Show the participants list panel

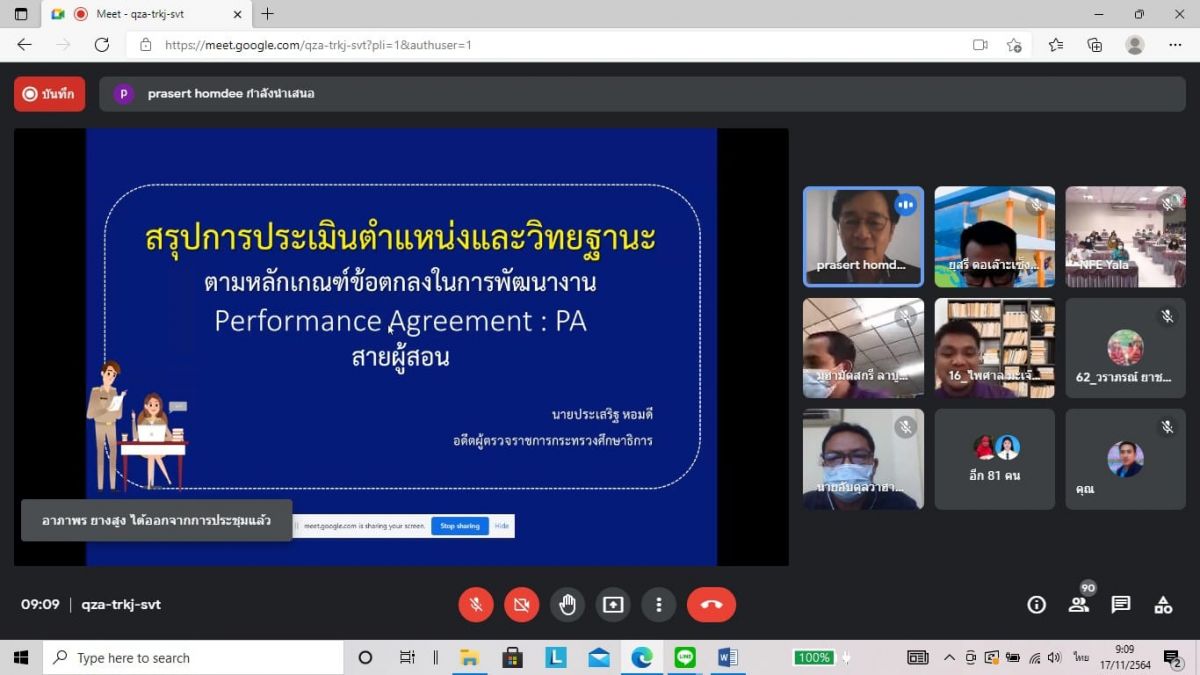[x=1079, y=605]
